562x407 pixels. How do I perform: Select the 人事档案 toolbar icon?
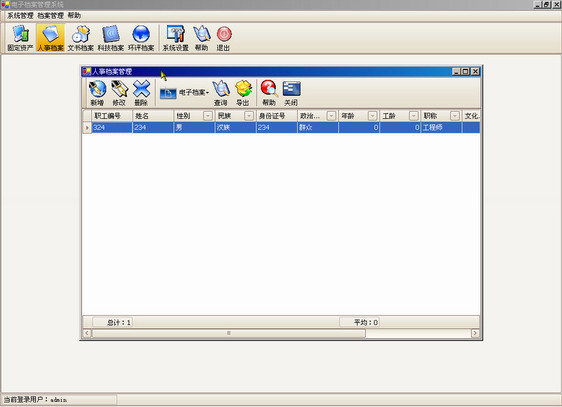[x=51, y=38]
